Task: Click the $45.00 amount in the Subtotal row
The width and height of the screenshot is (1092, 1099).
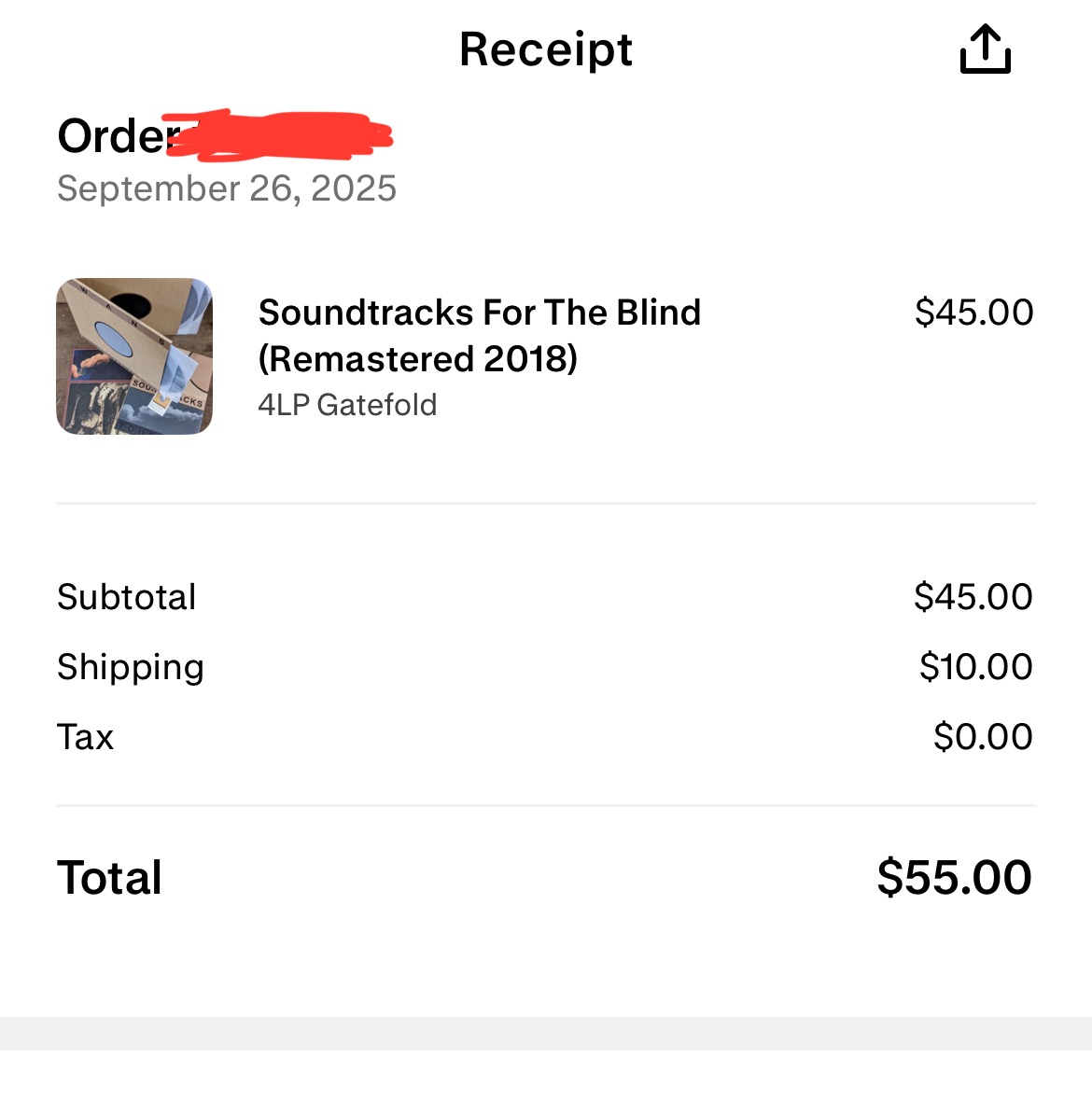Action: pyautogui.click(x=973, y=597)
